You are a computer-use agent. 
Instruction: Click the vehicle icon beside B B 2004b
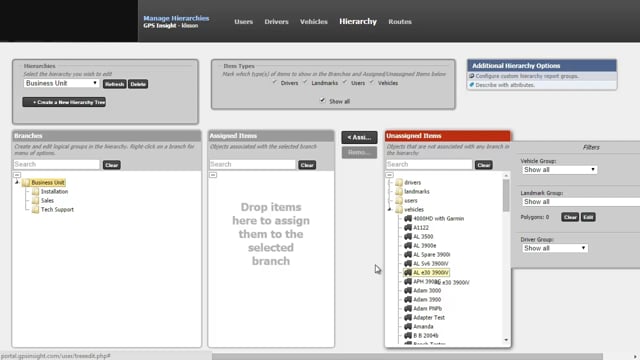click(408, 335)
